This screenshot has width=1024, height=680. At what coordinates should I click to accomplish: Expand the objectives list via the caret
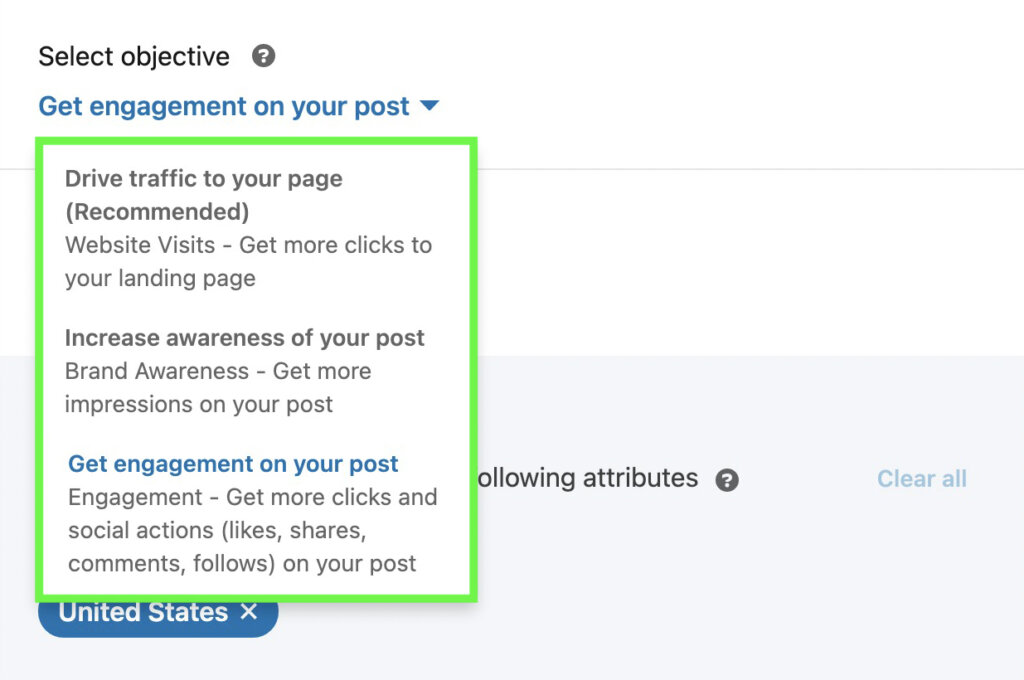point(430,106)
